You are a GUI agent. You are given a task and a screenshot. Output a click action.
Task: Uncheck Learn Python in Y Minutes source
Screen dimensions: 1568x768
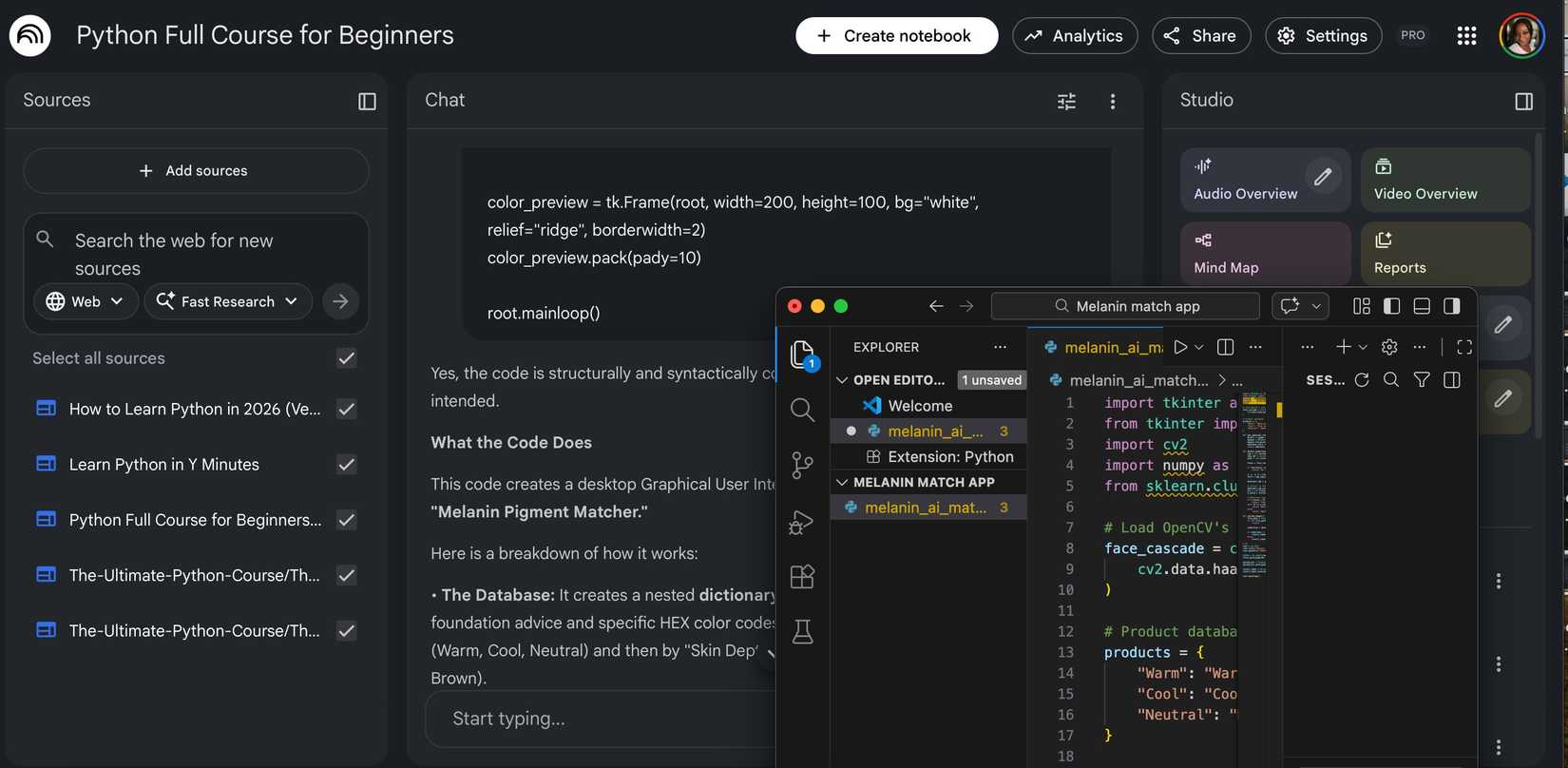point(347,464)
